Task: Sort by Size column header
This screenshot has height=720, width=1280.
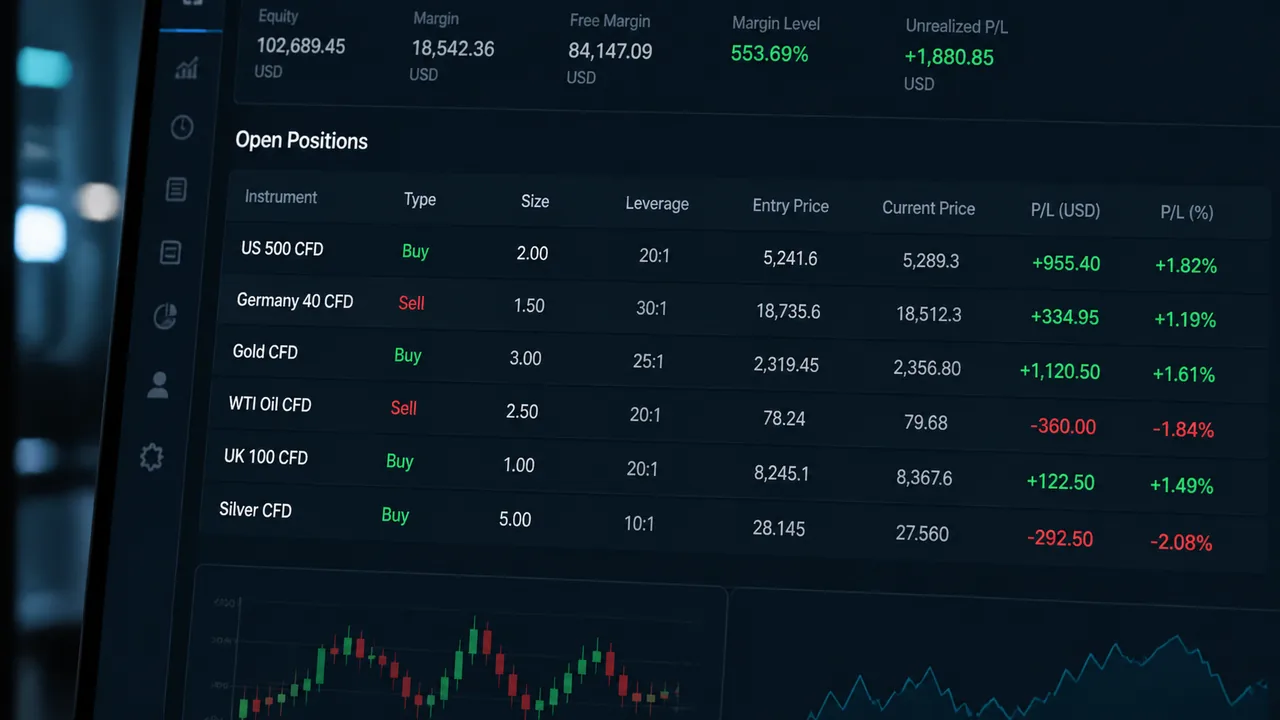Action: [535, 201]
